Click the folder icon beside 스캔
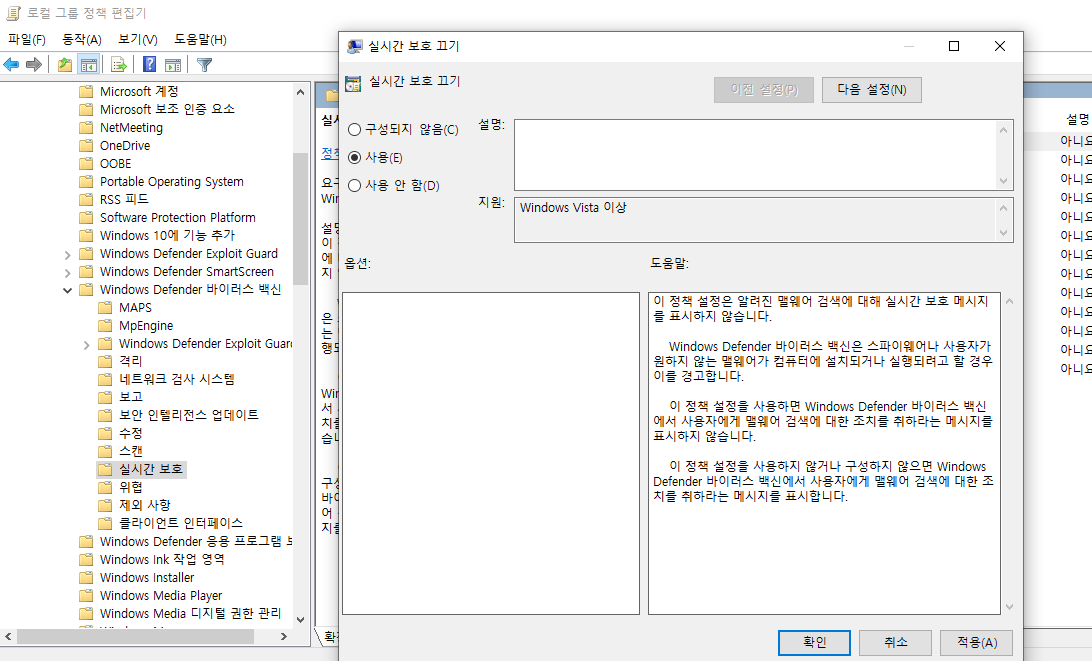The width and height of the screenshot is (1092, 661). click(105, 451)
